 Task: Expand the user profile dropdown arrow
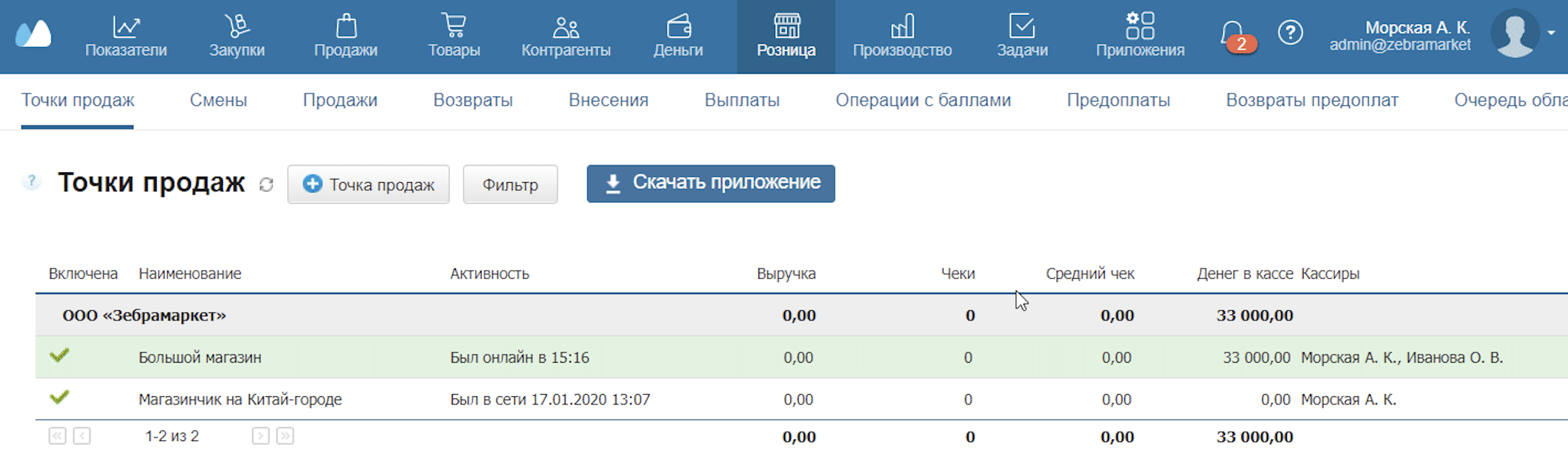1550,33
